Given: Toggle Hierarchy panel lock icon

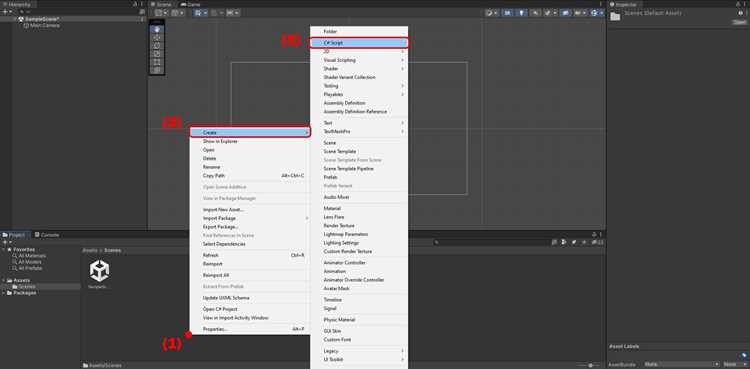Looking at the screenshot, I should coord(135,4).
